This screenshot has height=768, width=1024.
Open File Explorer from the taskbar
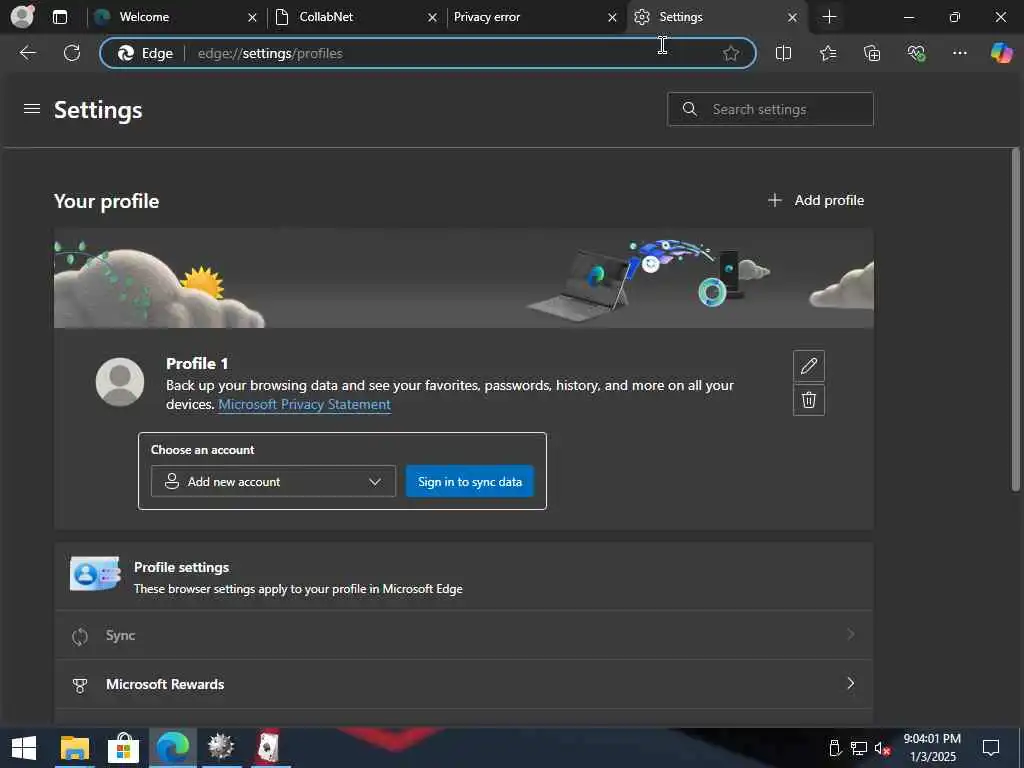pos(74,748)
